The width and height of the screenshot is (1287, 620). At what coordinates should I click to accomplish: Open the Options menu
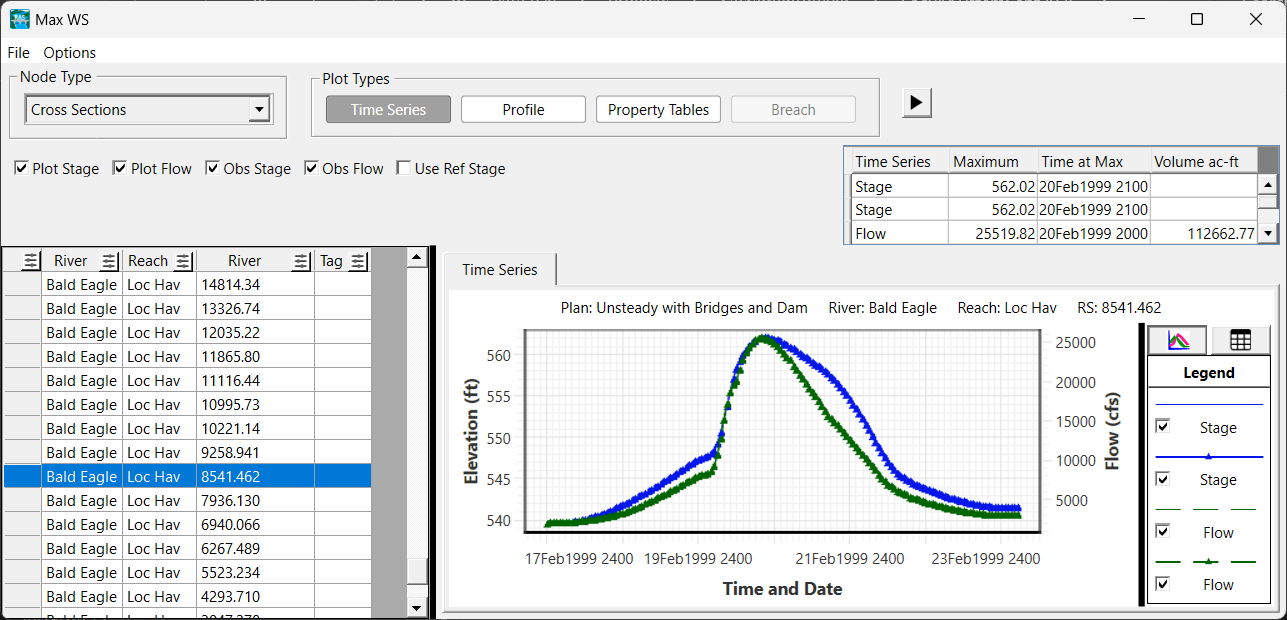click(x=69, y=52)
